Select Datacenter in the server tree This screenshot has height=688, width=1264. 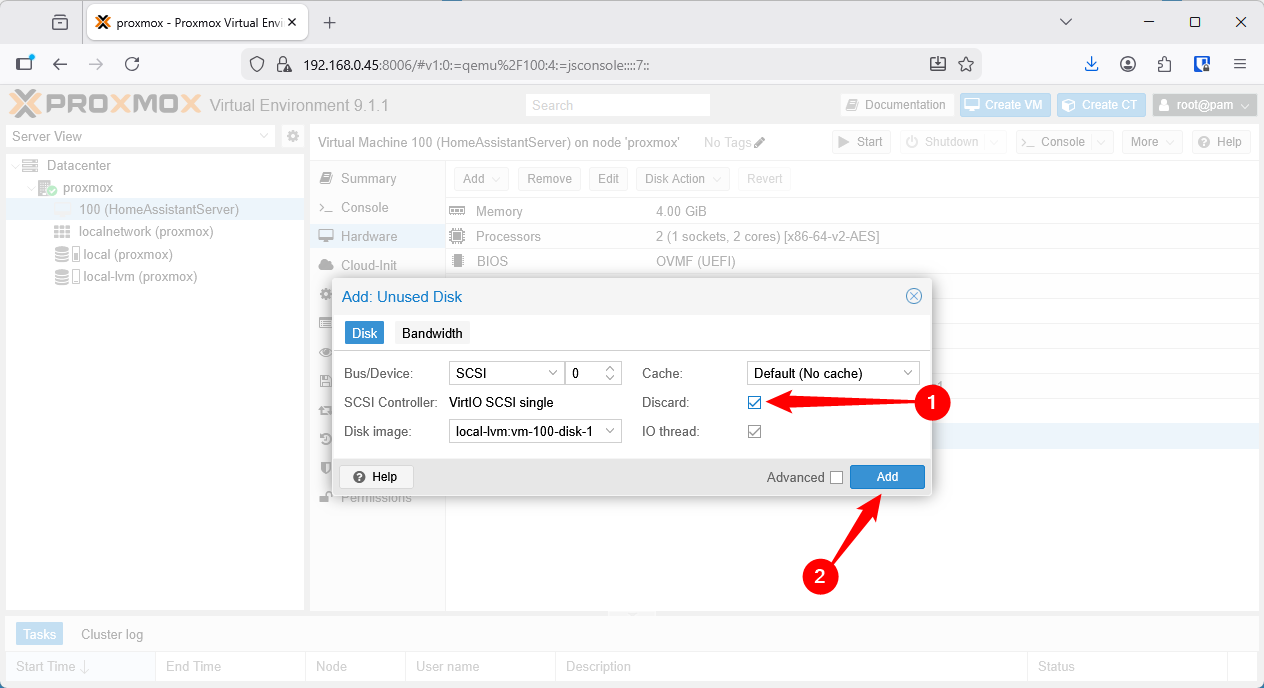pyautogui.click(x=78, y=165)
